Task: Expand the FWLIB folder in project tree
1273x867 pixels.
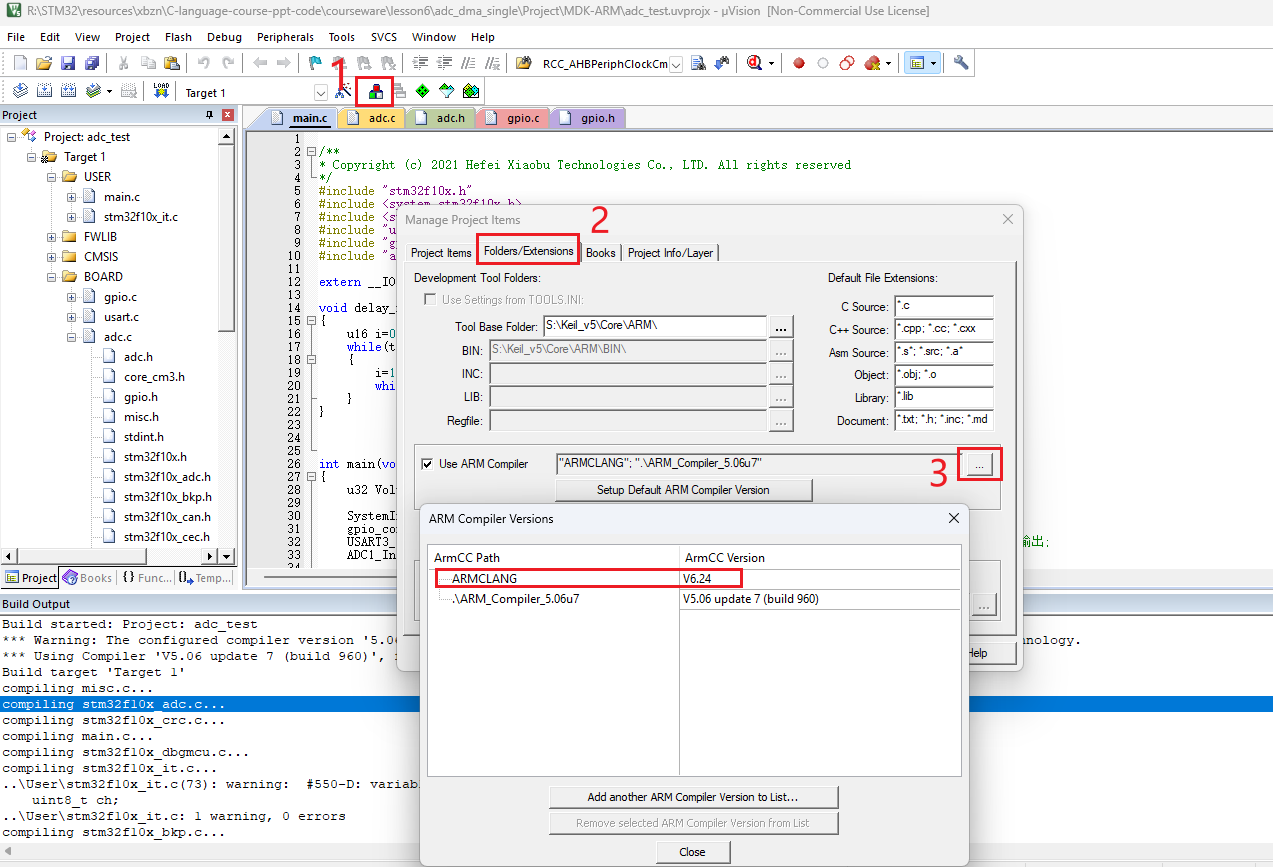Action: [50, 236]
